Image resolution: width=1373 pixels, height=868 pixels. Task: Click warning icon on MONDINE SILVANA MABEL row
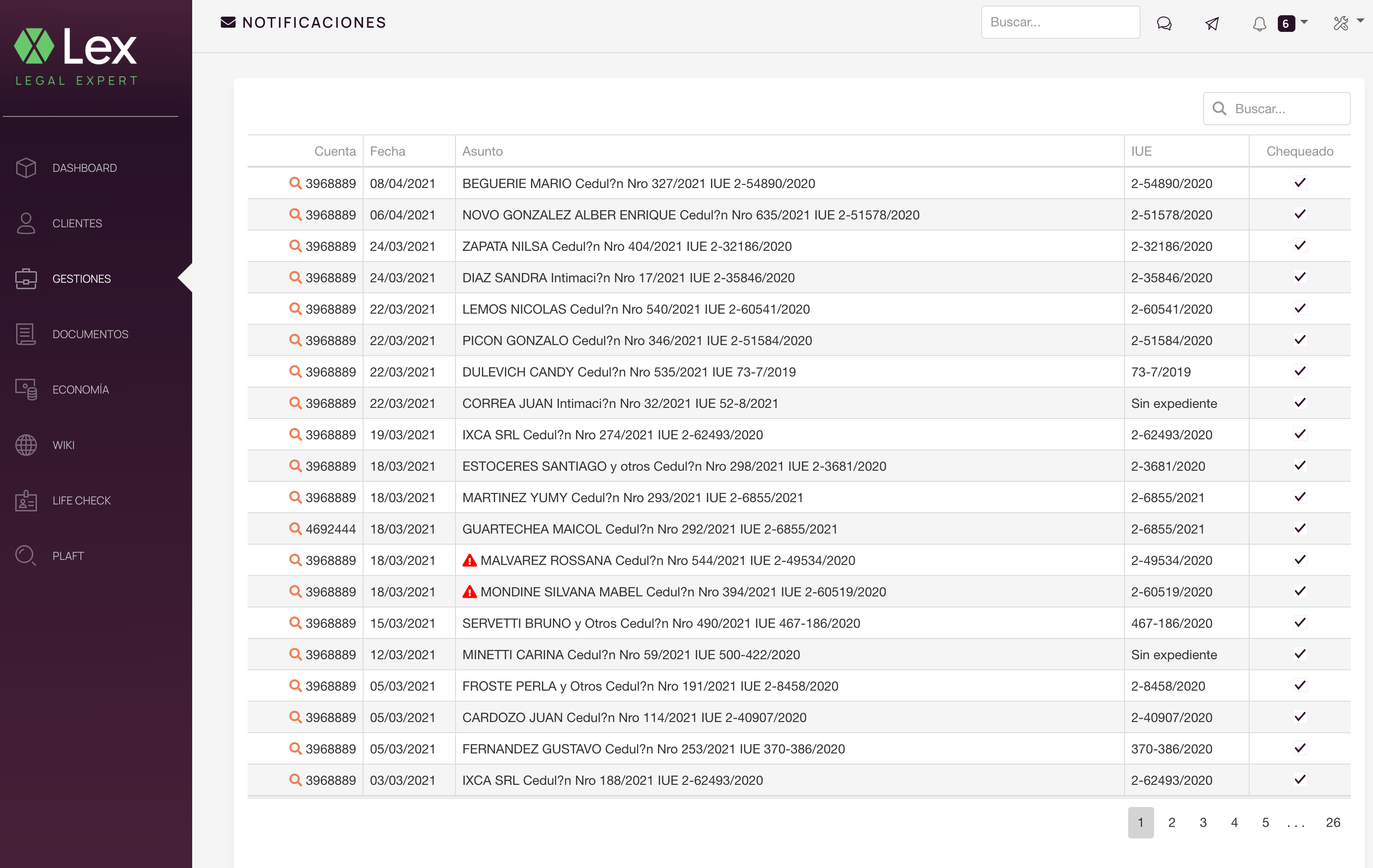click(469, 592)
